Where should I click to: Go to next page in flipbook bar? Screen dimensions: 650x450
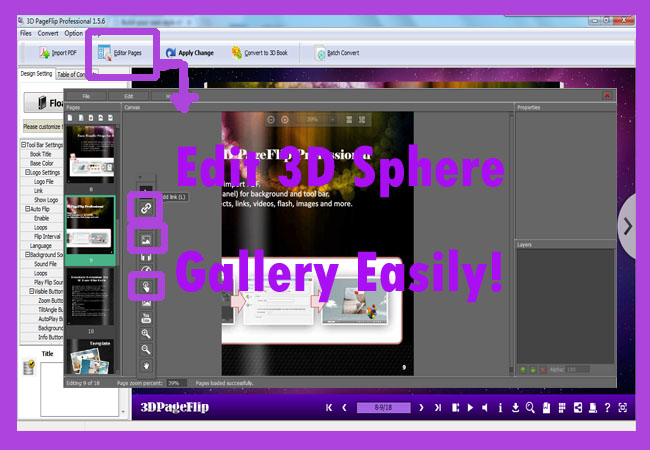[x=421, y=408]
